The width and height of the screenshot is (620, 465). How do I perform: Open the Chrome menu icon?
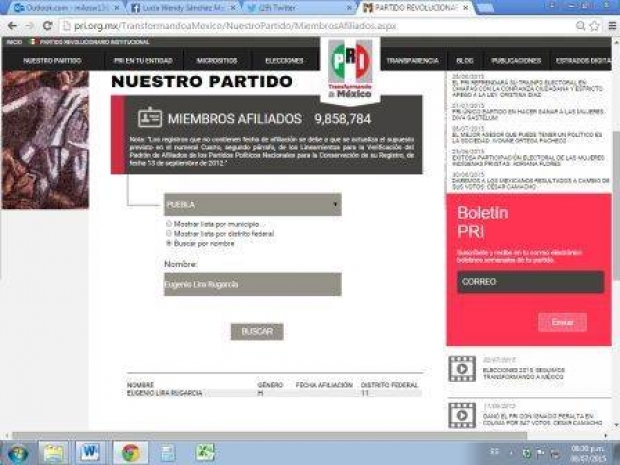click(612, 26)
